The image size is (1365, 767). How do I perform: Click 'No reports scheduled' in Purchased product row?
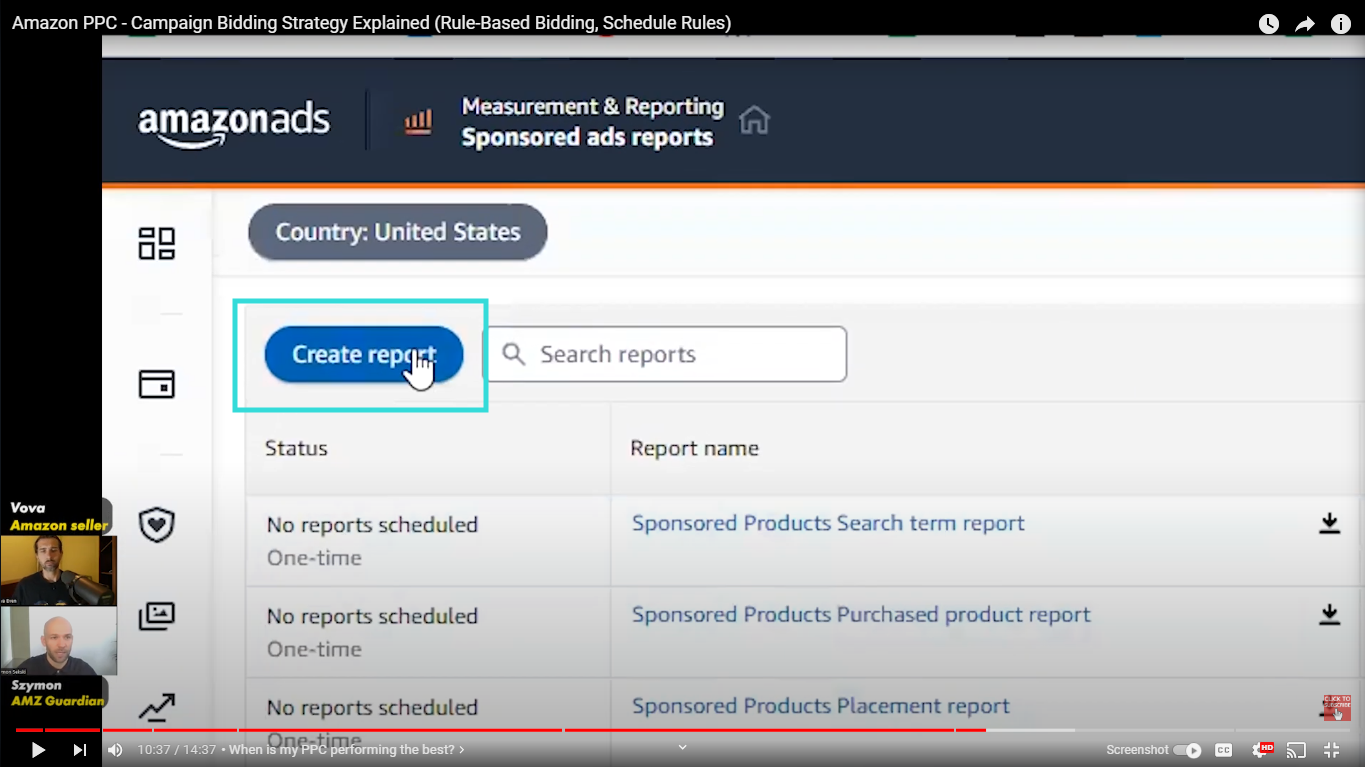tap(372, 616)
